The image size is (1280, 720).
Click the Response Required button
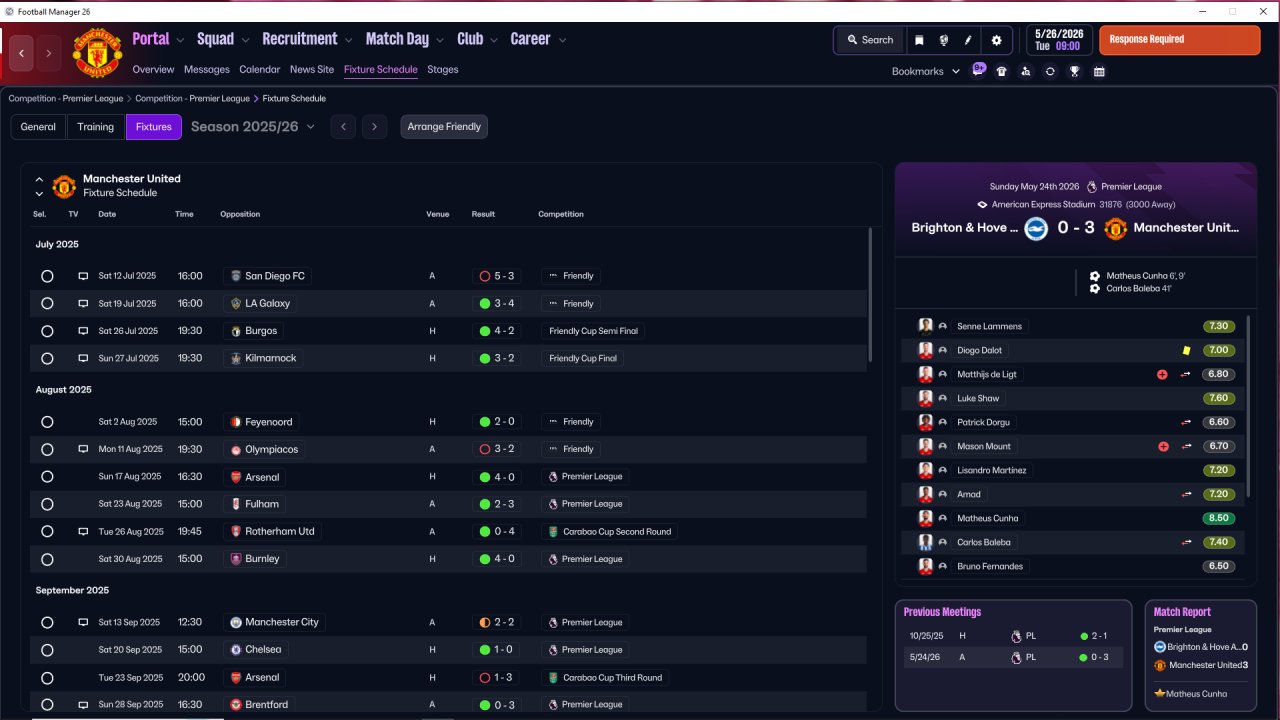[1179, 40]
